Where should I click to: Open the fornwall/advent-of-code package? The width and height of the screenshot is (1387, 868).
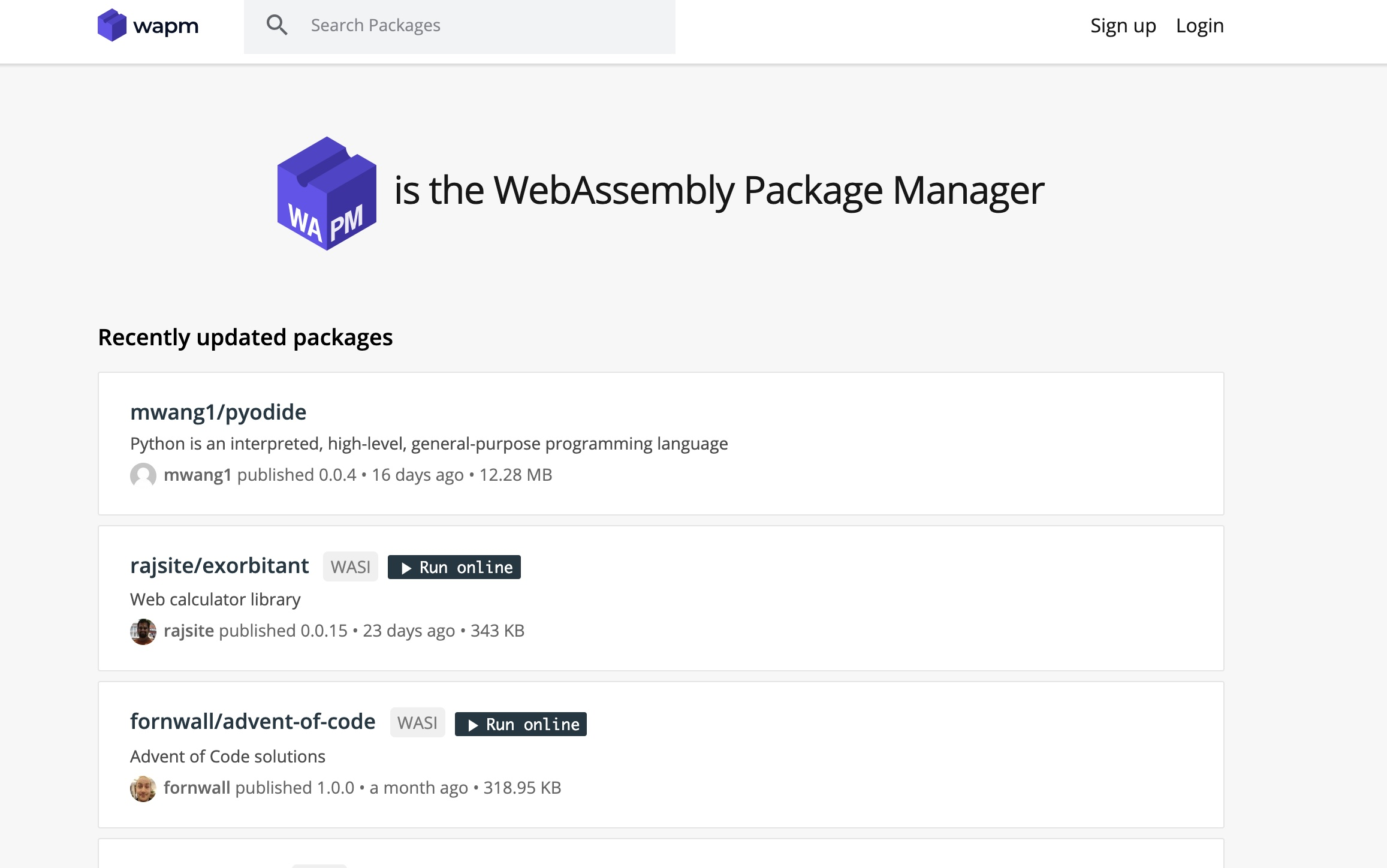click(252, 722)
